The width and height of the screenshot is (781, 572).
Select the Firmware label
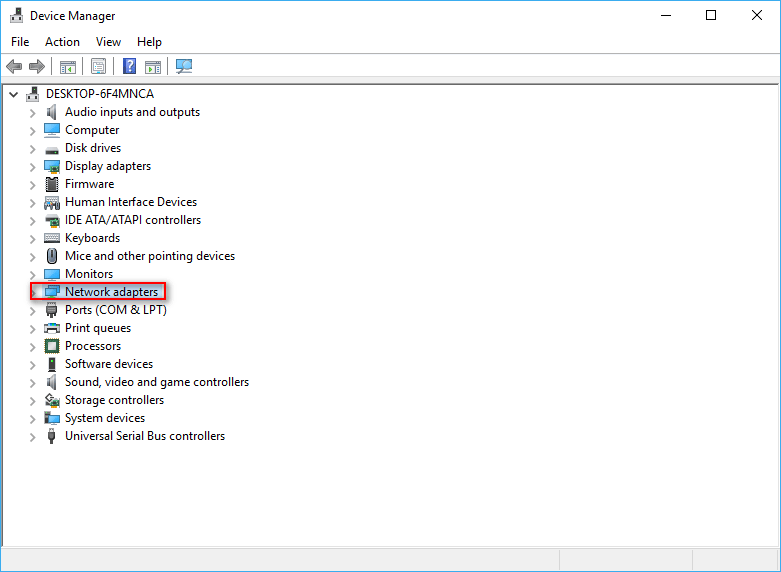tap(90, 184)
